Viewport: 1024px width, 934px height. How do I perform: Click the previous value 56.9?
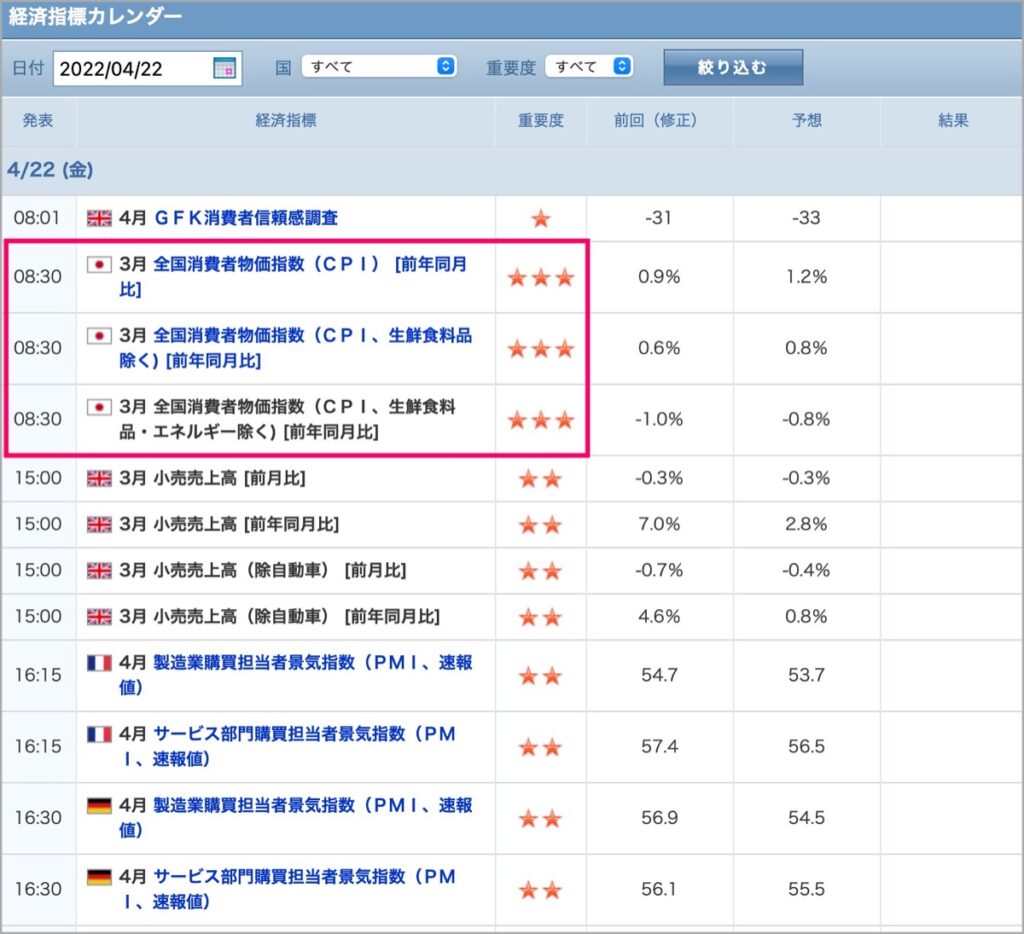(x=660, y=817)
